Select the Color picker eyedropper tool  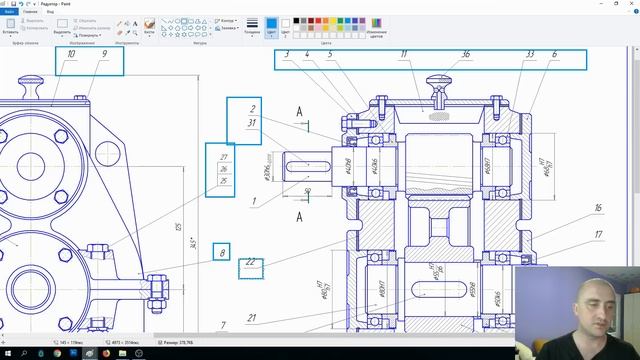click(x=128, y=33)
